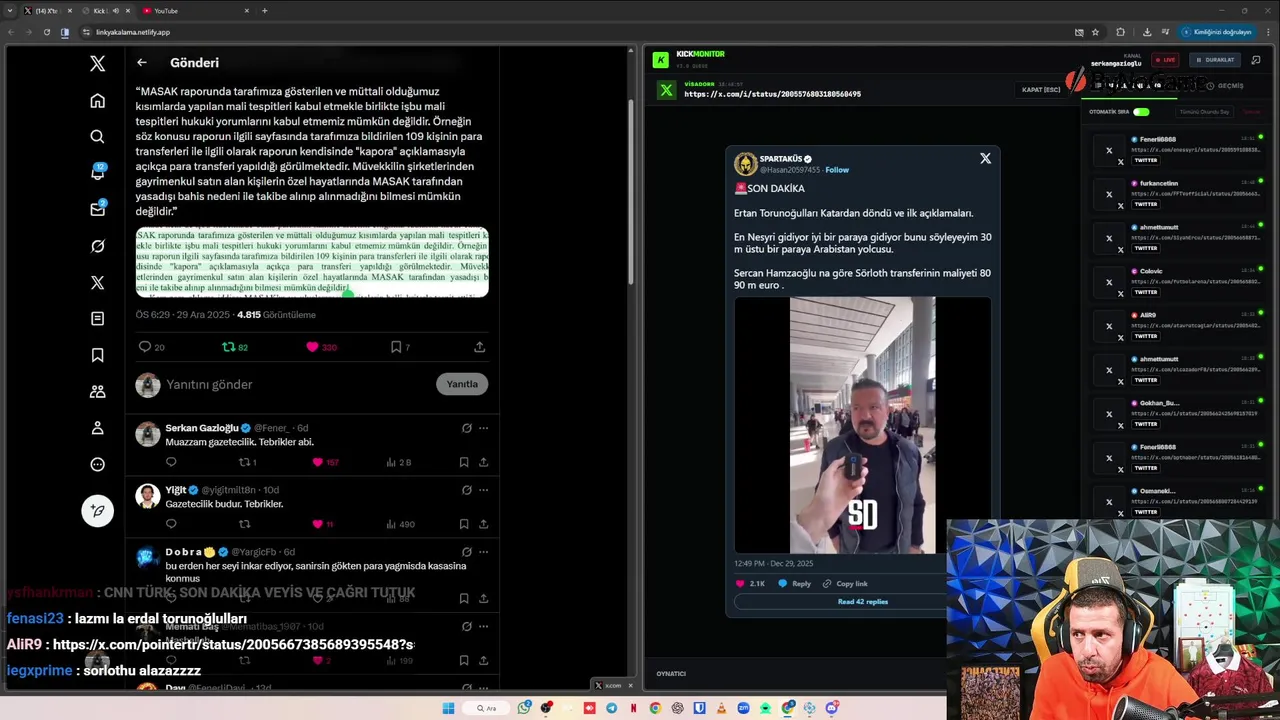Click Follow next to SPARTAKÜS
Image resolution: width=1280 pixels, height=720 pixels.
(837, 170)
